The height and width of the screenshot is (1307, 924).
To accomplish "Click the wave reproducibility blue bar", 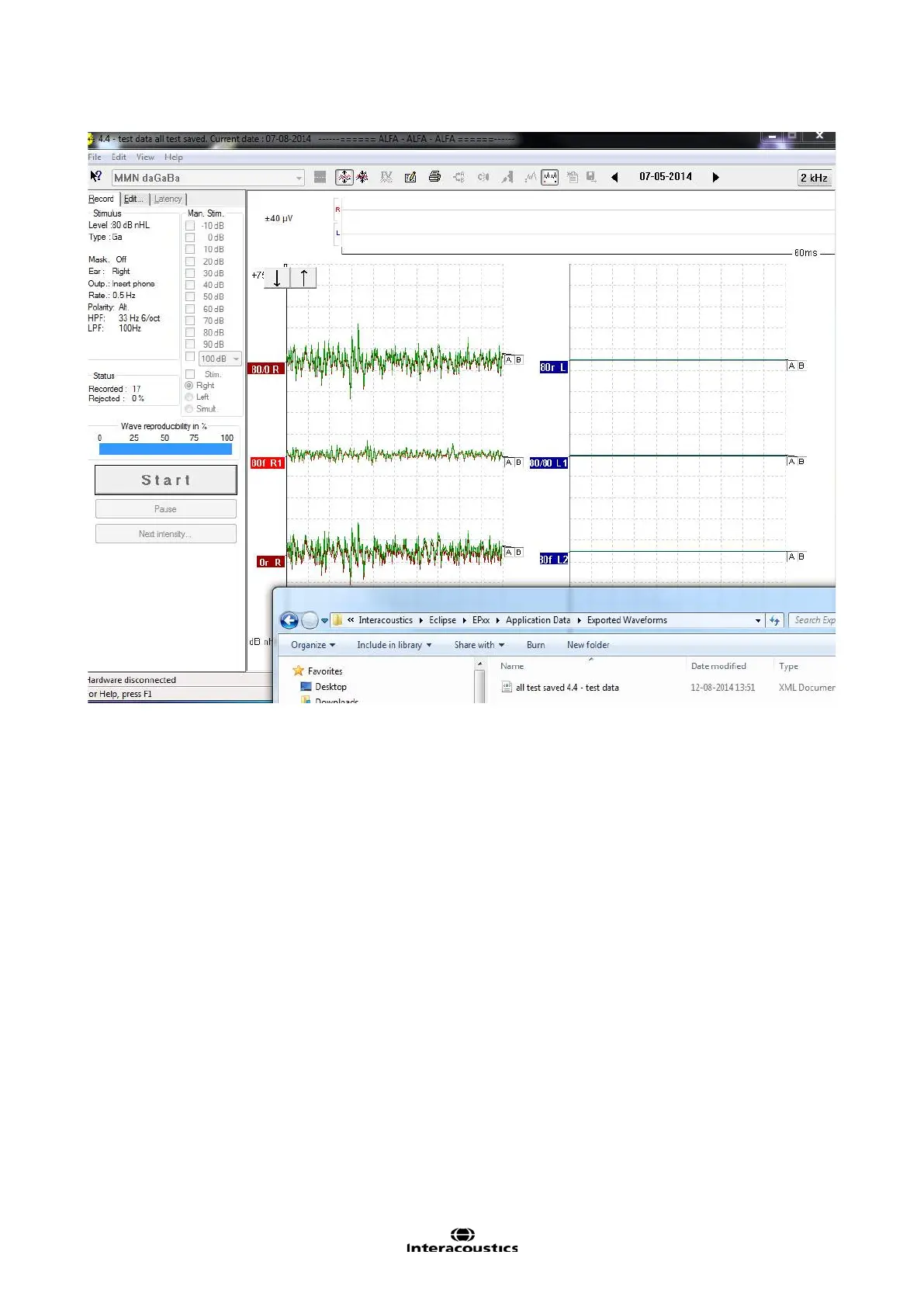I will click(165, 449).
